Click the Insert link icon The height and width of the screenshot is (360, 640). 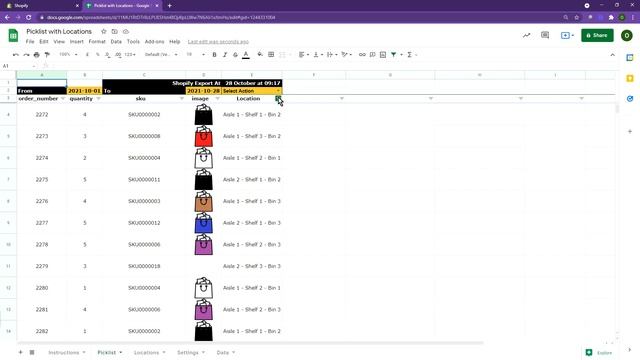click(362, 55)
